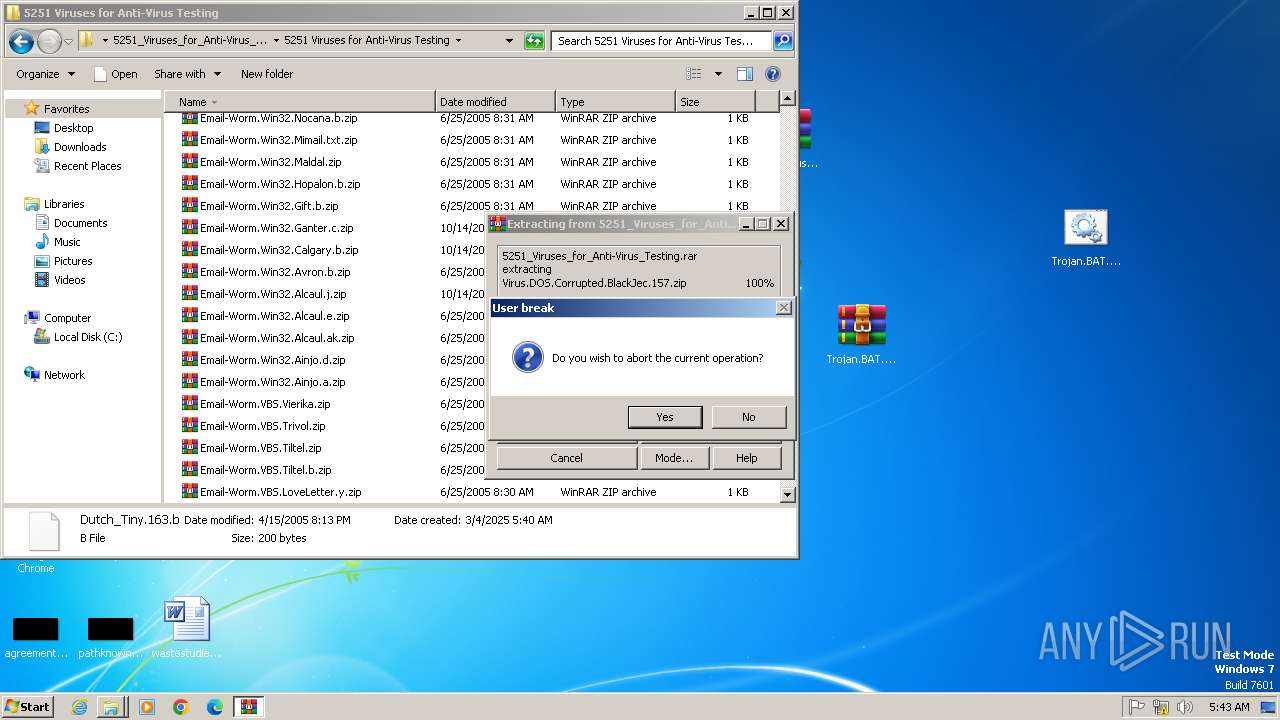Click scroll up arrow of file list

click(x=787, y=98)
